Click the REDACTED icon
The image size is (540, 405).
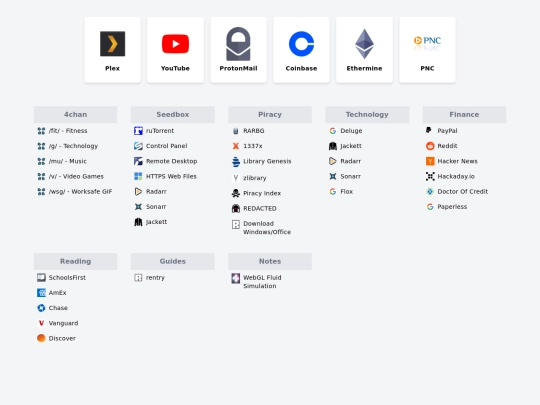[x=236, y=208]
